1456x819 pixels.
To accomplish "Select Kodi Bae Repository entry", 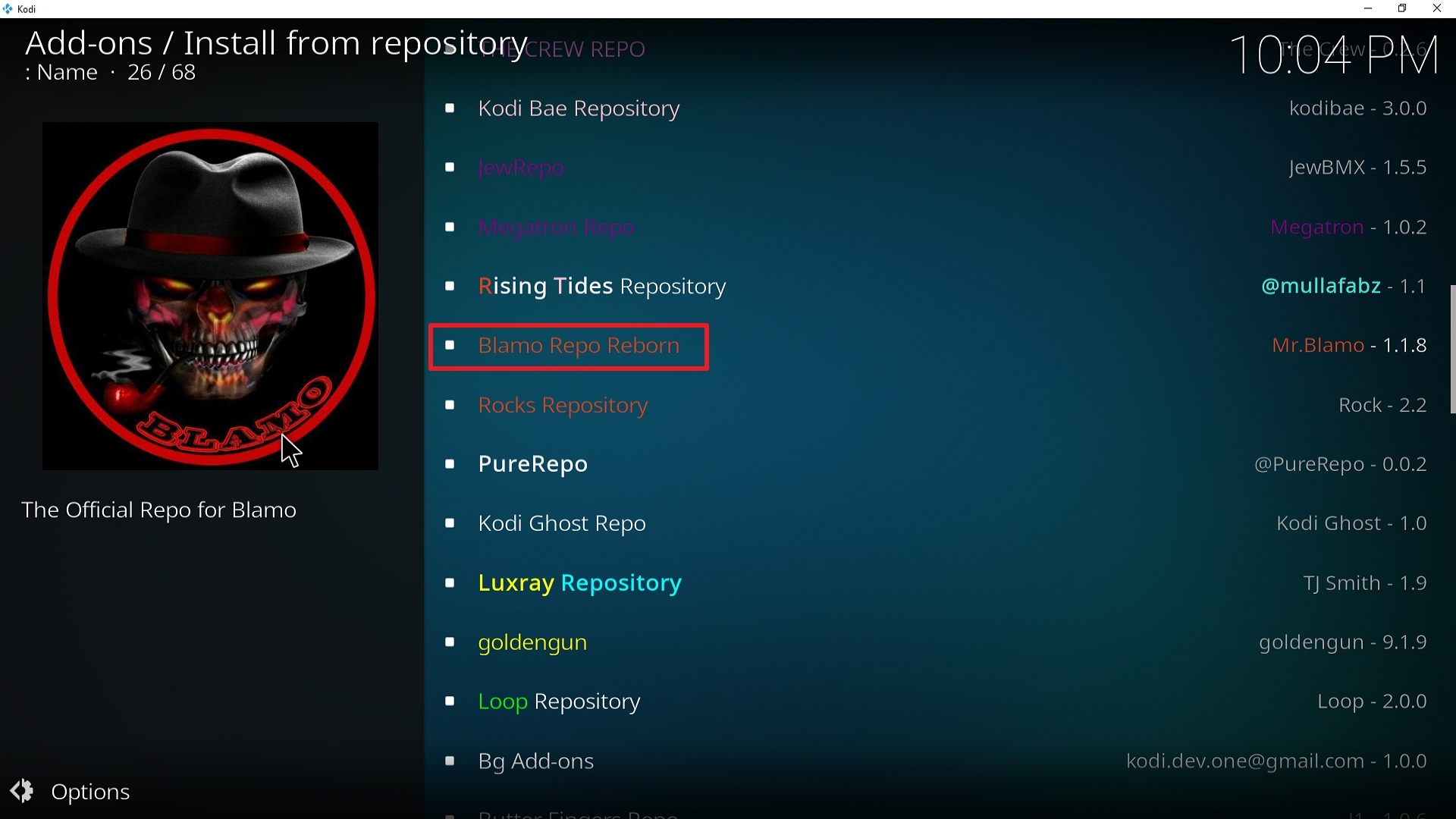I will [x=940, y=108].
